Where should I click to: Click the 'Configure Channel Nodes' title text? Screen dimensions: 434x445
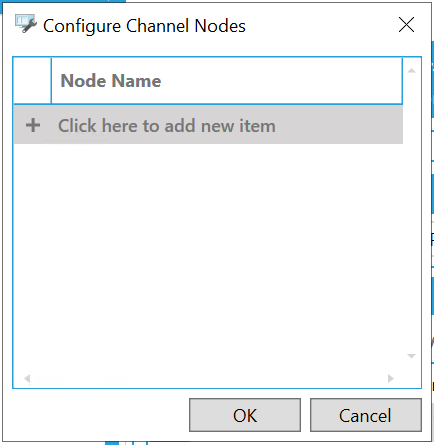pos(144,26)
